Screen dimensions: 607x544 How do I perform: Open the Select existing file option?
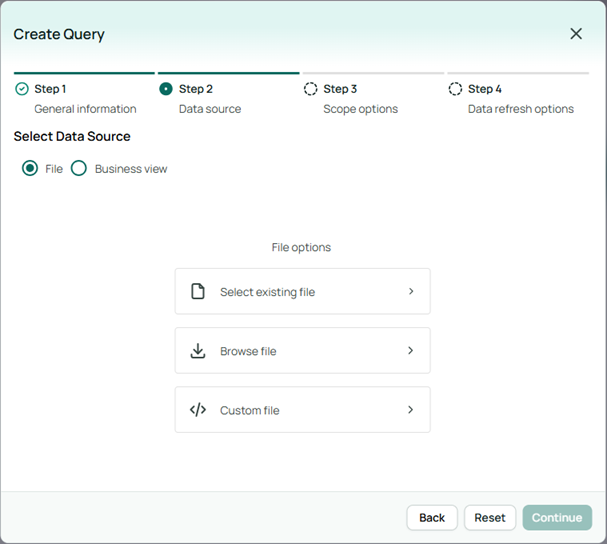click(303, 291)
